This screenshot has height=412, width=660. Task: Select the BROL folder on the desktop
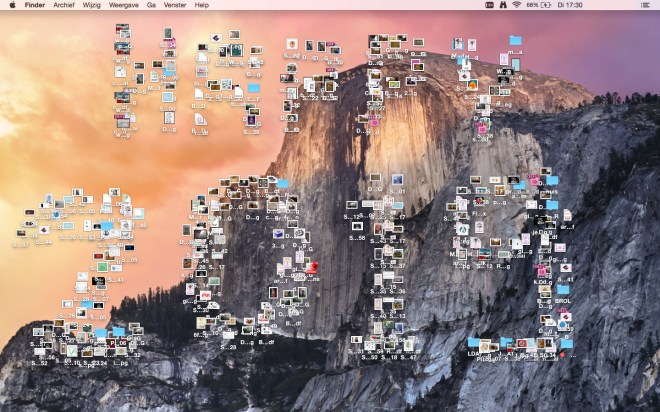point(563,290)
